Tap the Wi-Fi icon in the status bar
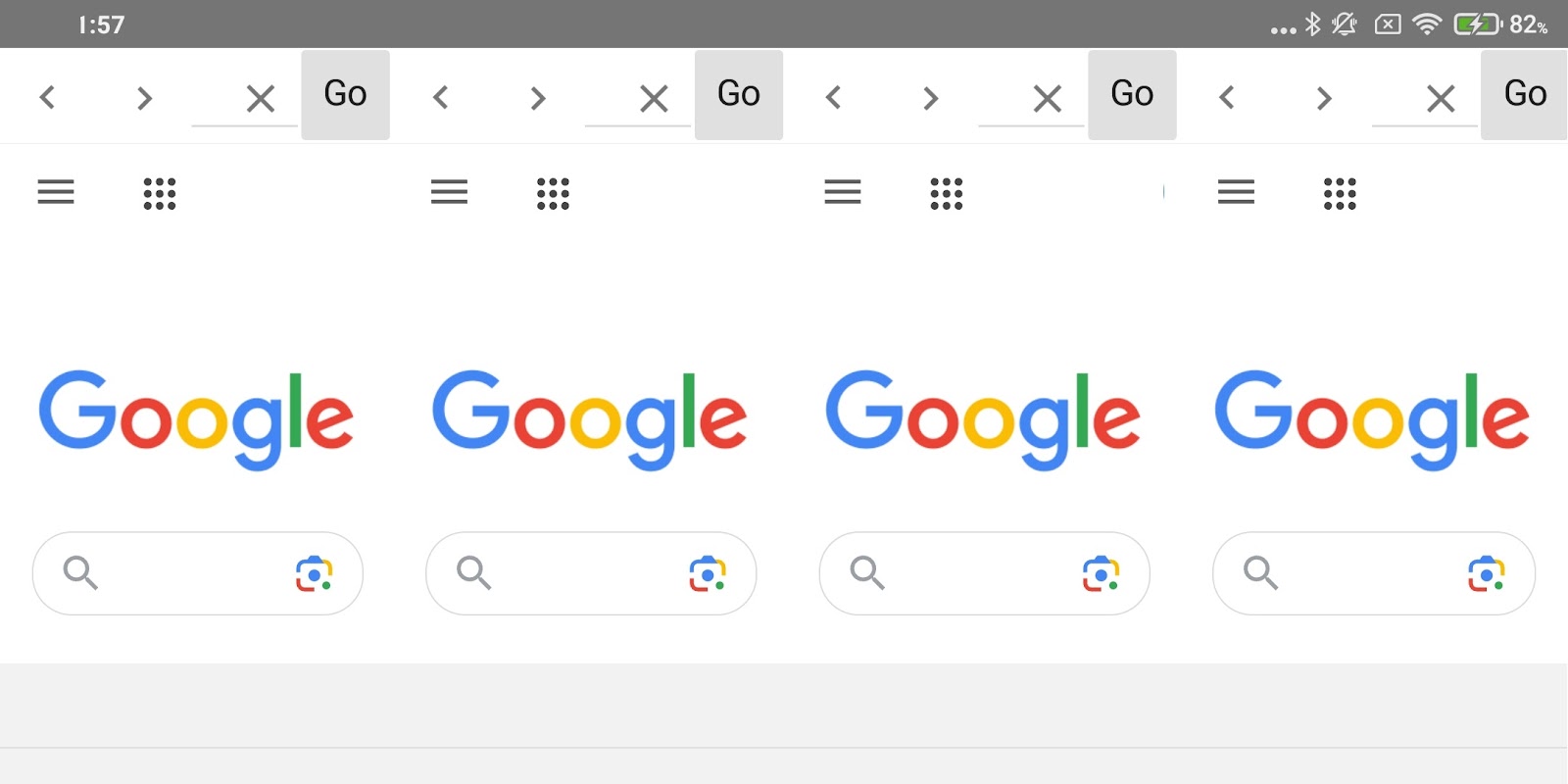The height and width of the screenshot is (784, 1568). click(x=1427, y=24)
